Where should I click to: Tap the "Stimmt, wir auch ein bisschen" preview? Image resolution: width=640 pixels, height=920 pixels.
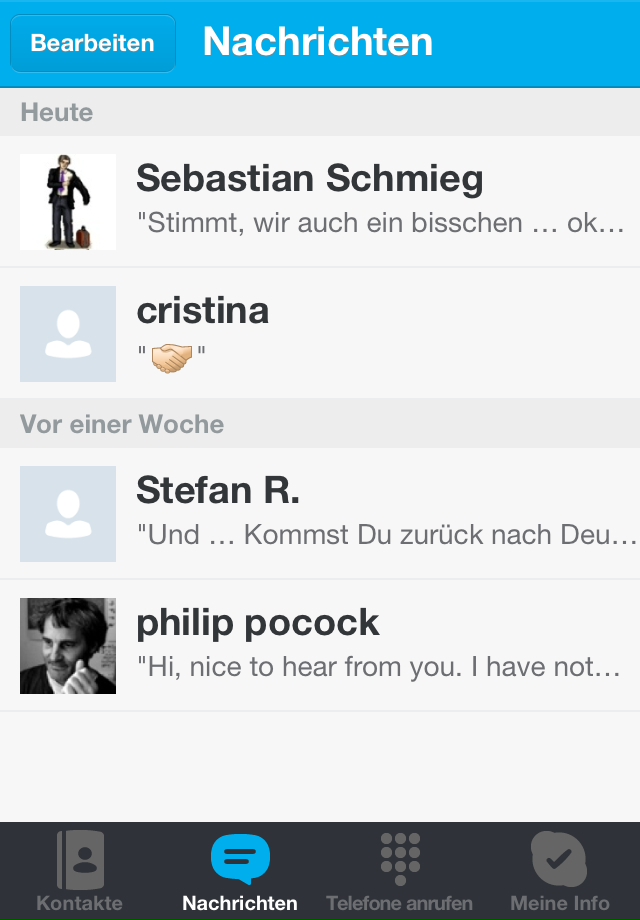(x=385, y=223)
